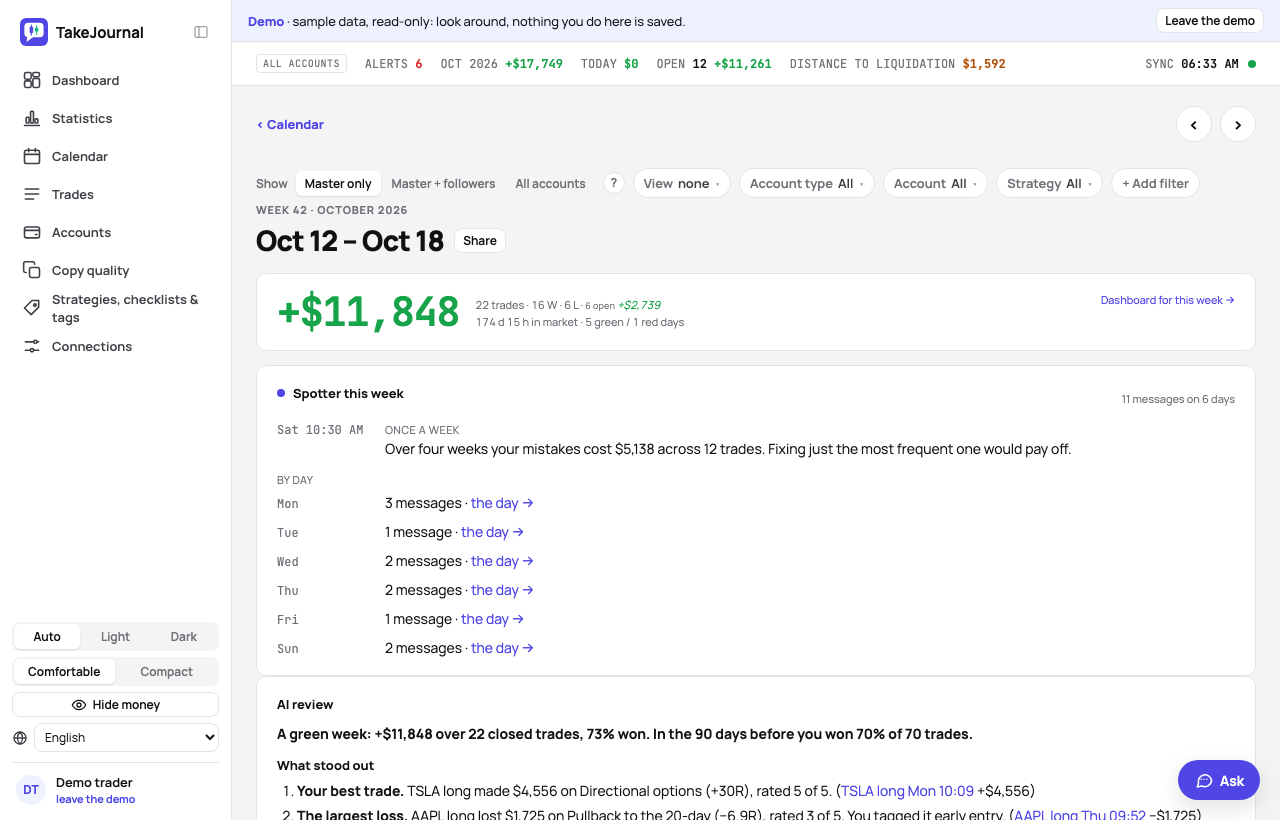Viewport: 1280px width, 820px height.
Task: Set density to Compact
Action: pos(166,672)
